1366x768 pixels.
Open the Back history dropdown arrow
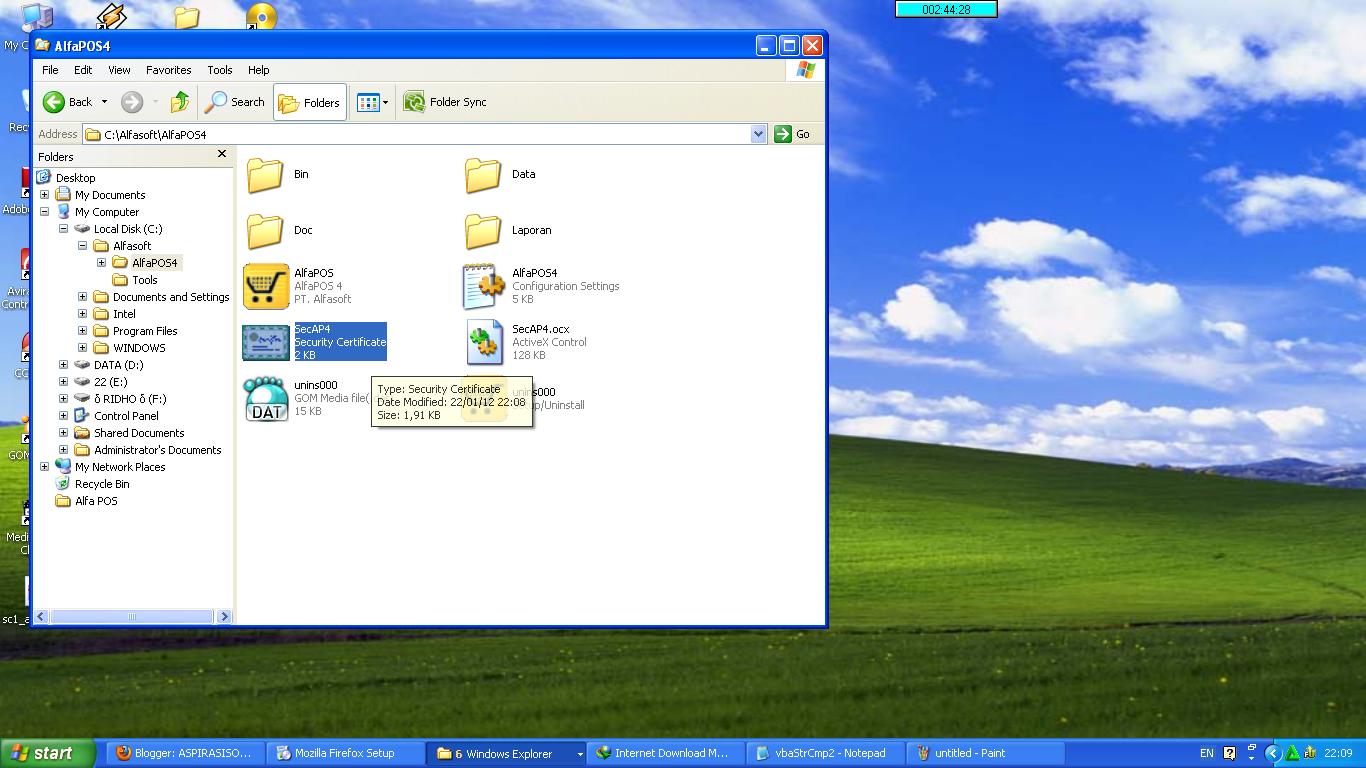click(x=104, y=102)
